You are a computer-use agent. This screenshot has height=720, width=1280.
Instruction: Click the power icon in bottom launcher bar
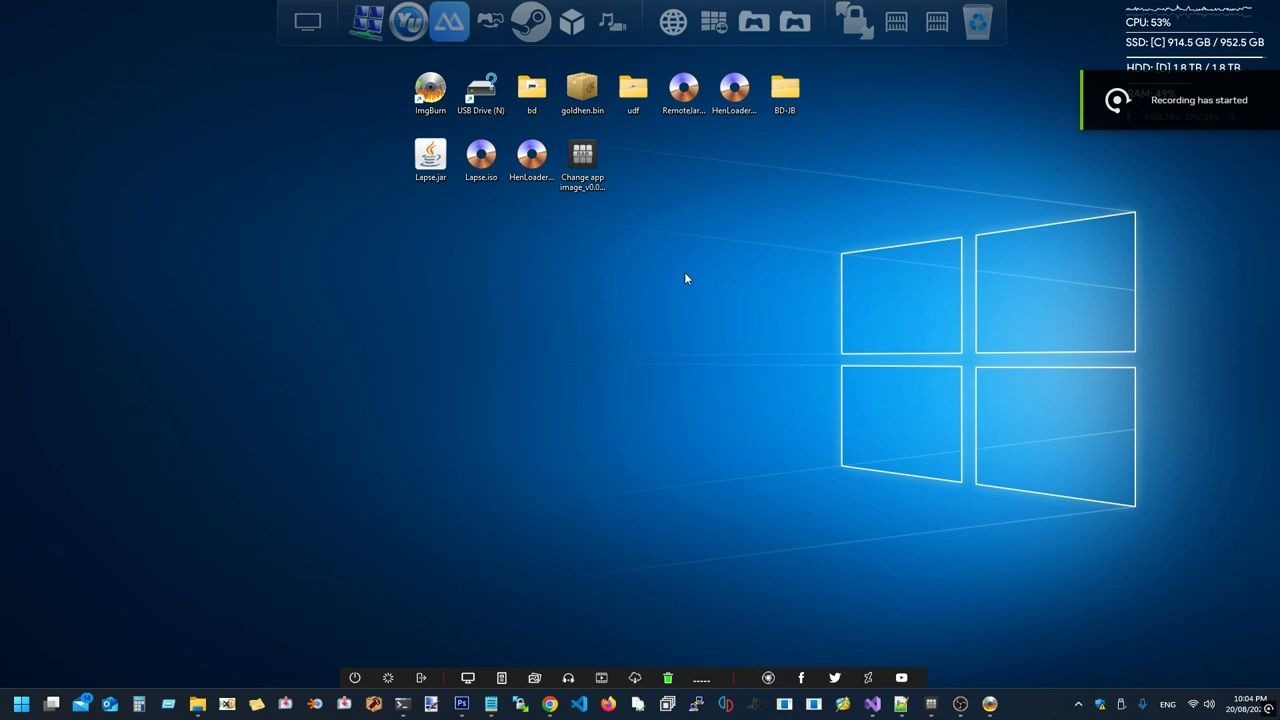(355, 678)
